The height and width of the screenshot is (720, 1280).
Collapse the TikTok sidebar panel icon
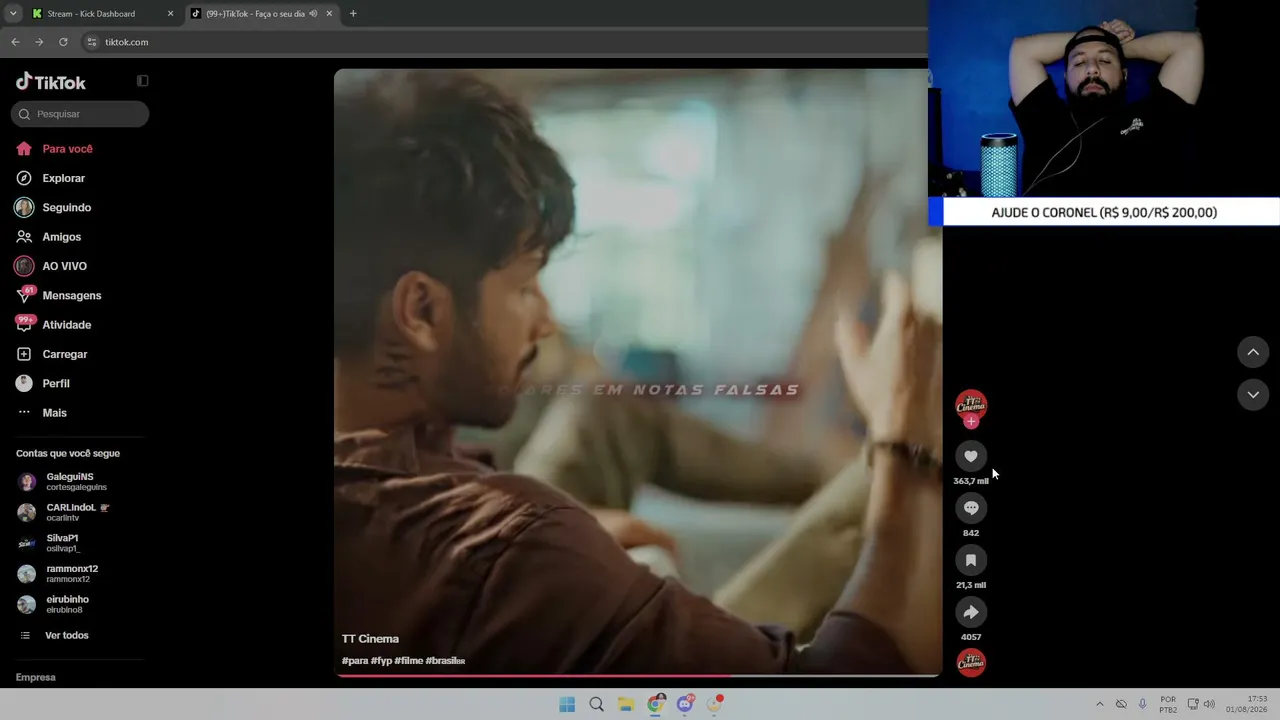[x=143, y=81]
